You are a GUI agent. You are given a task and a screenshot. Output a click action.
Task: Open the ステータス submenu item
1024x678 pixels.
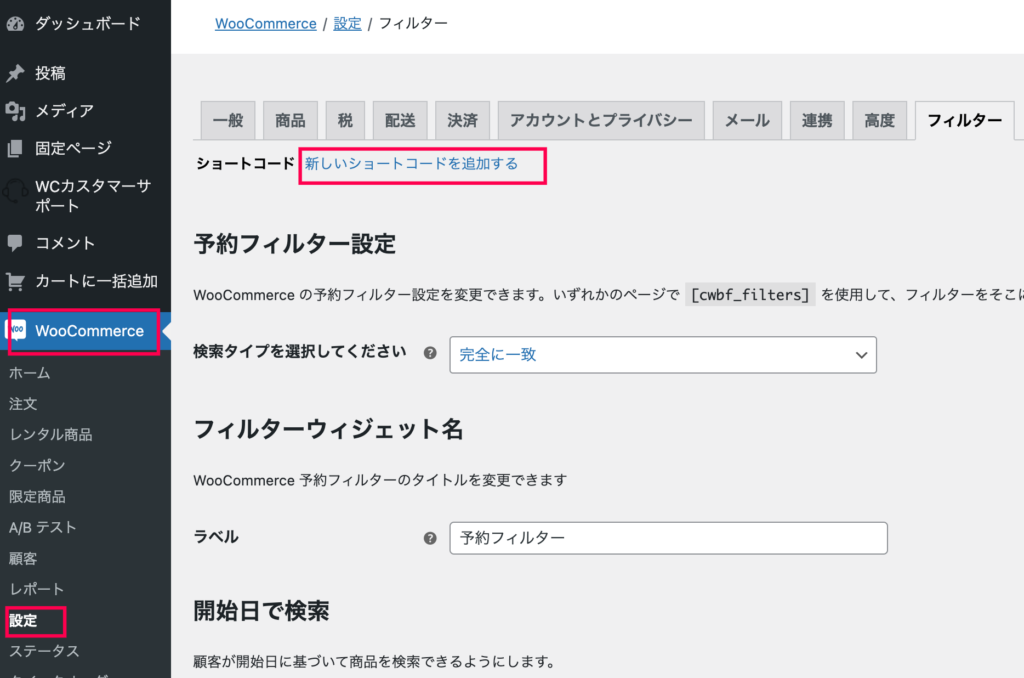click(x=44, y=651)
